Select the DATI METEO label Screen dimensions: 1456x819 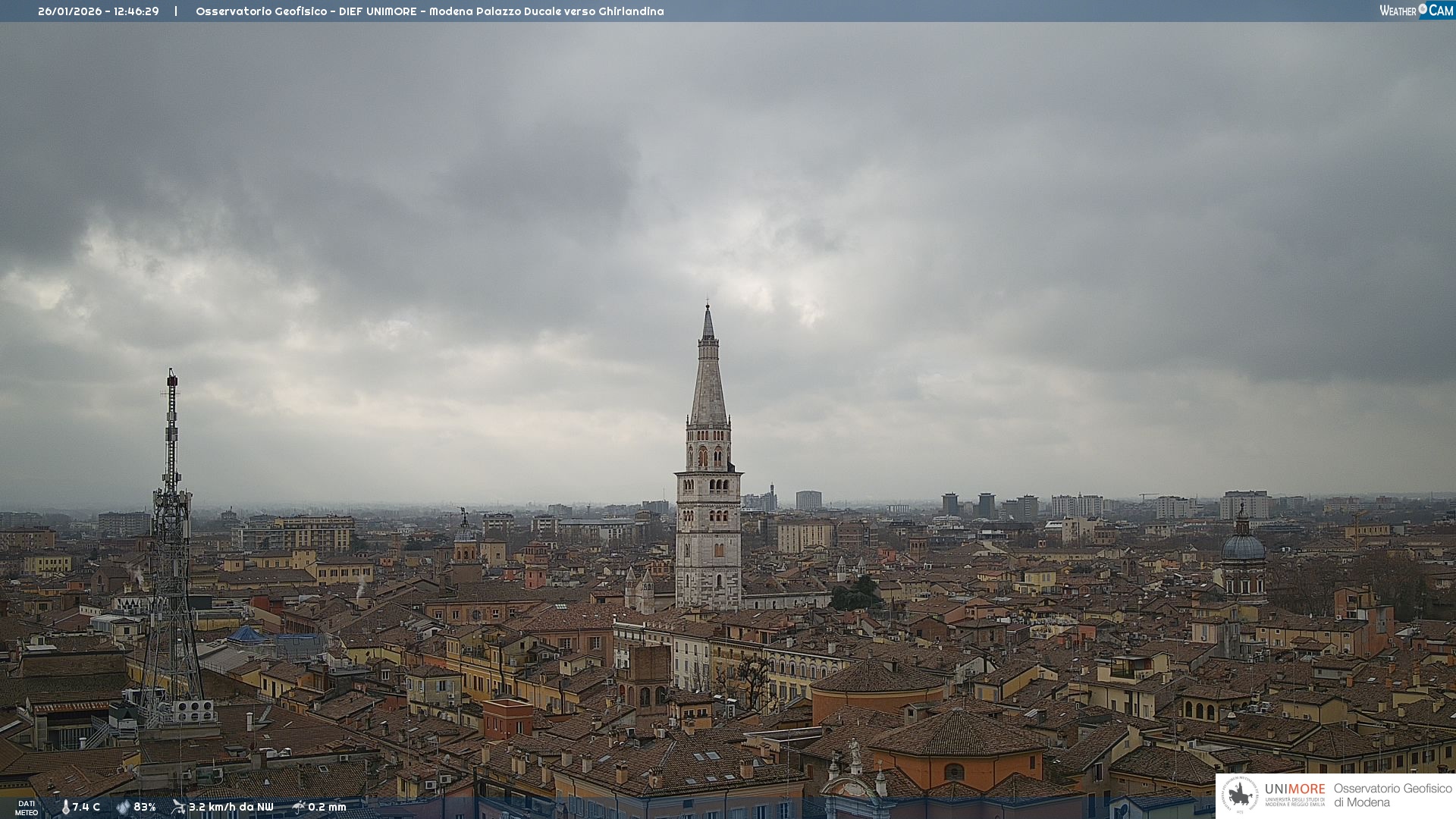(27, 808)
